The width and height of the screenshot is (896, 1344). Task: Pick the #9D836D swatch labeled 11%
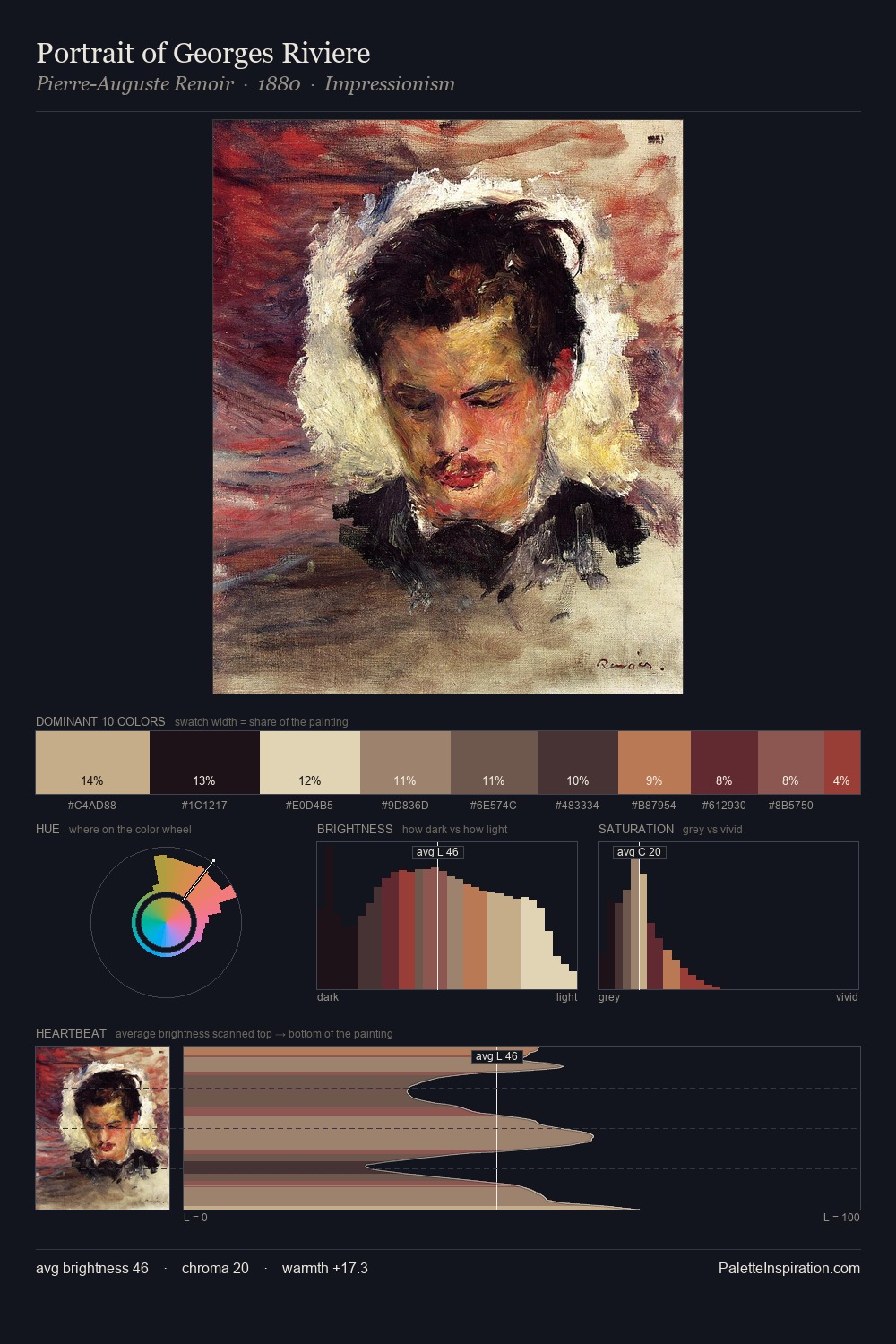(405, 762)
